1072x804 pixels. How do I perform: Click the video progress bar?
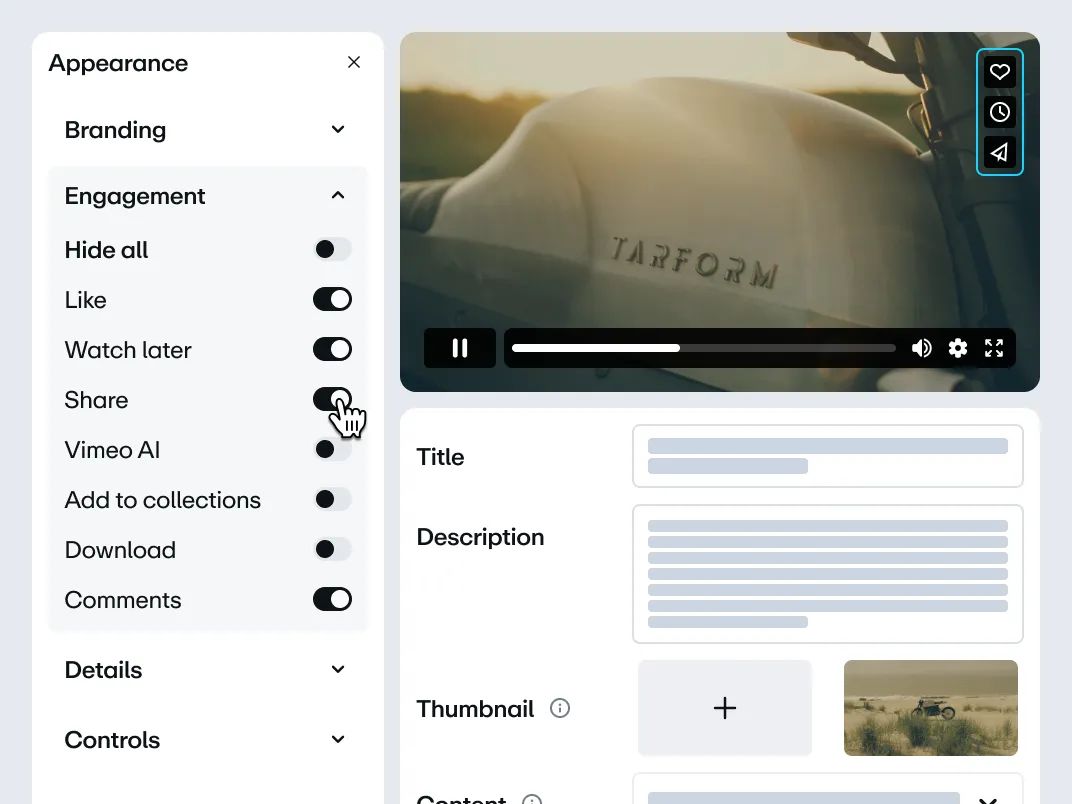tap(703, 348)
